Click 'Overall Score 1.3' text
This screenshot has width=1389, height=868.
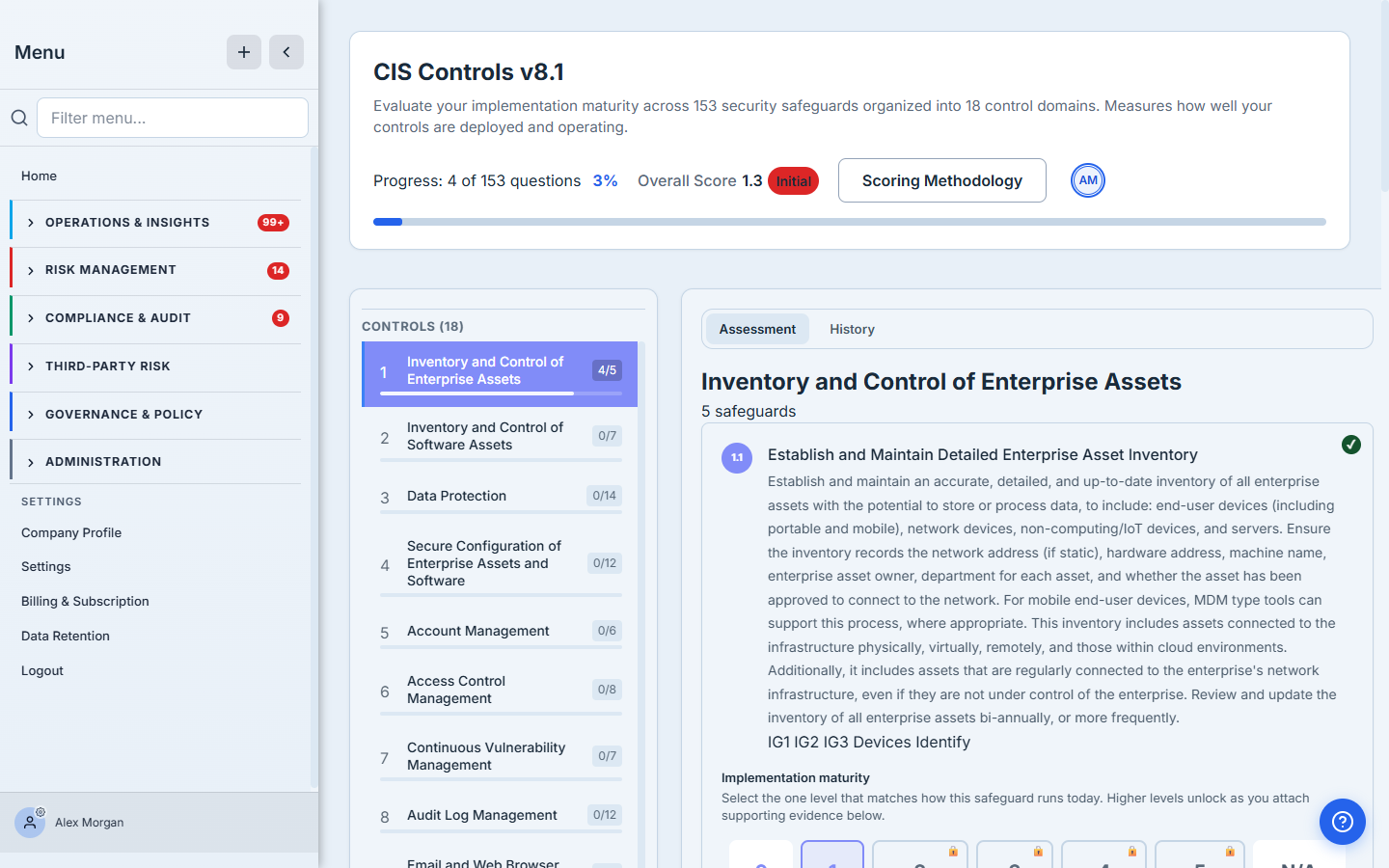[700, 180]
